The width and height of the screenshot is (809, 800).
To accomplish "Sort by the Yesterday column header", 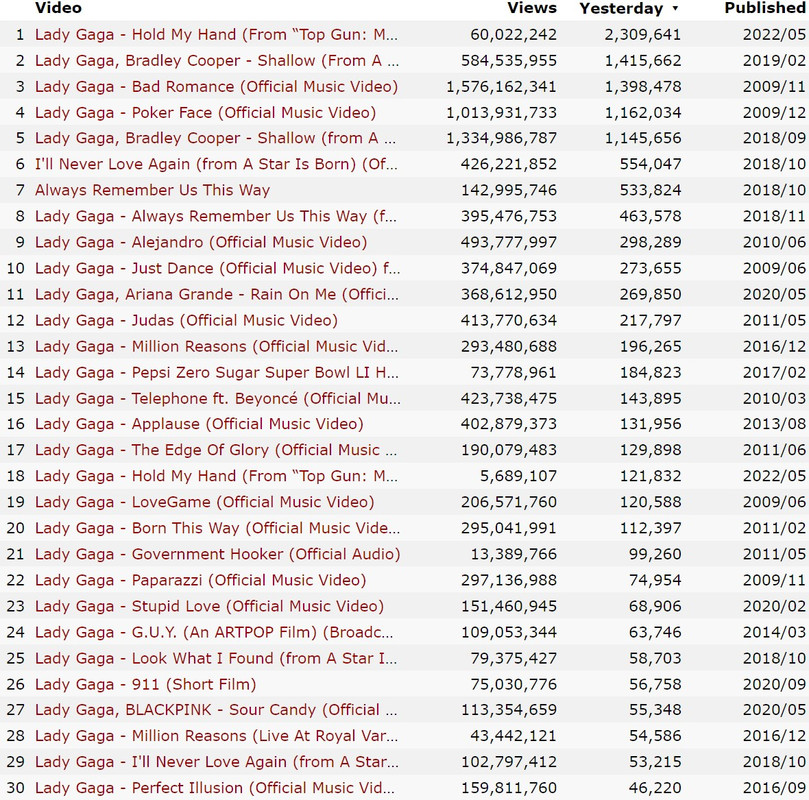I will point(621,8).
